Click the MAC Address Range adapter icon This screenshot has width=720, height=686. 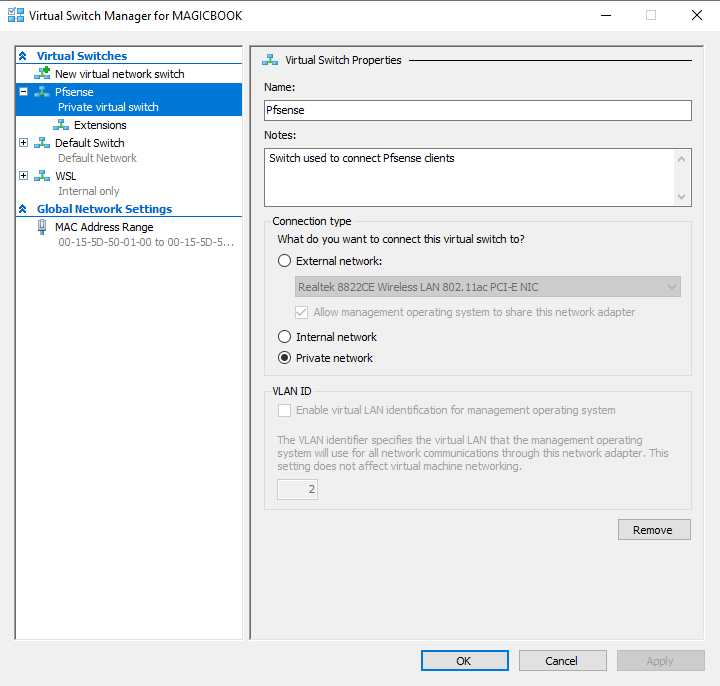[x=42, y=227]
